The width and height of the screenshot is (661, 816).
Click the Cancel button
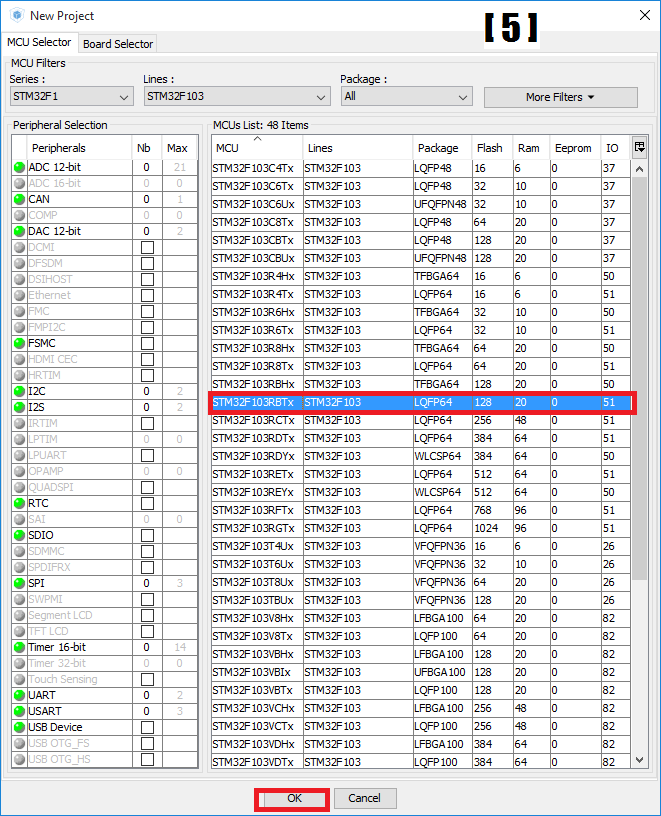click(x=364, y=798)
